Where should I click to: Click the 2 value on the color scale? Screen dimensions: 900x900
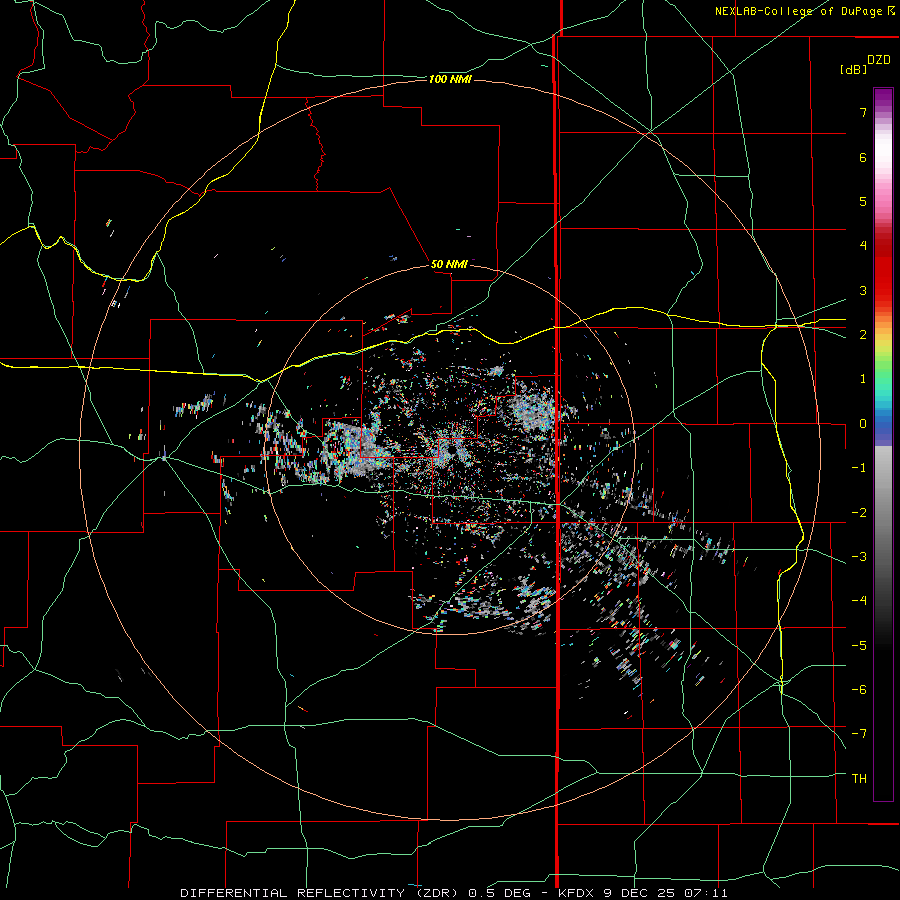[x=863, y=335]
